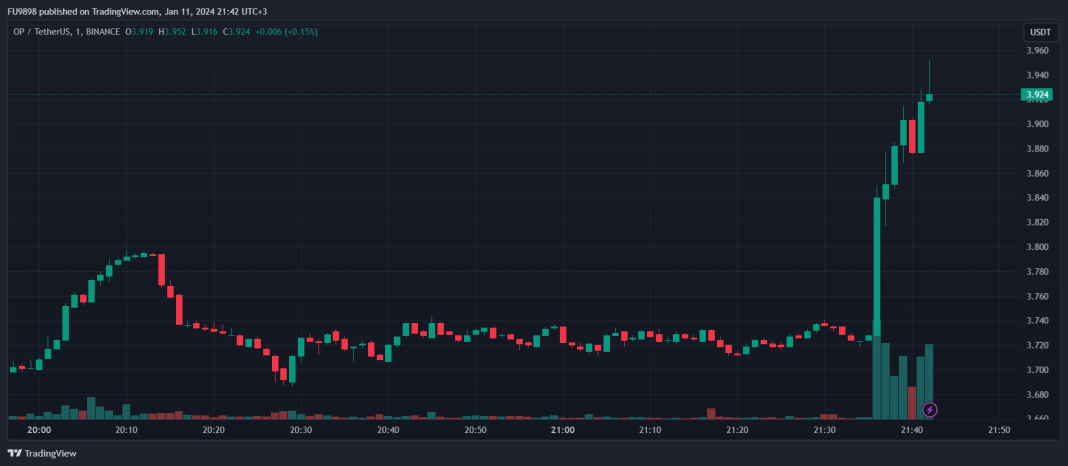
Task: Click the TradingView logo in the footer
Action: (42, 453)
